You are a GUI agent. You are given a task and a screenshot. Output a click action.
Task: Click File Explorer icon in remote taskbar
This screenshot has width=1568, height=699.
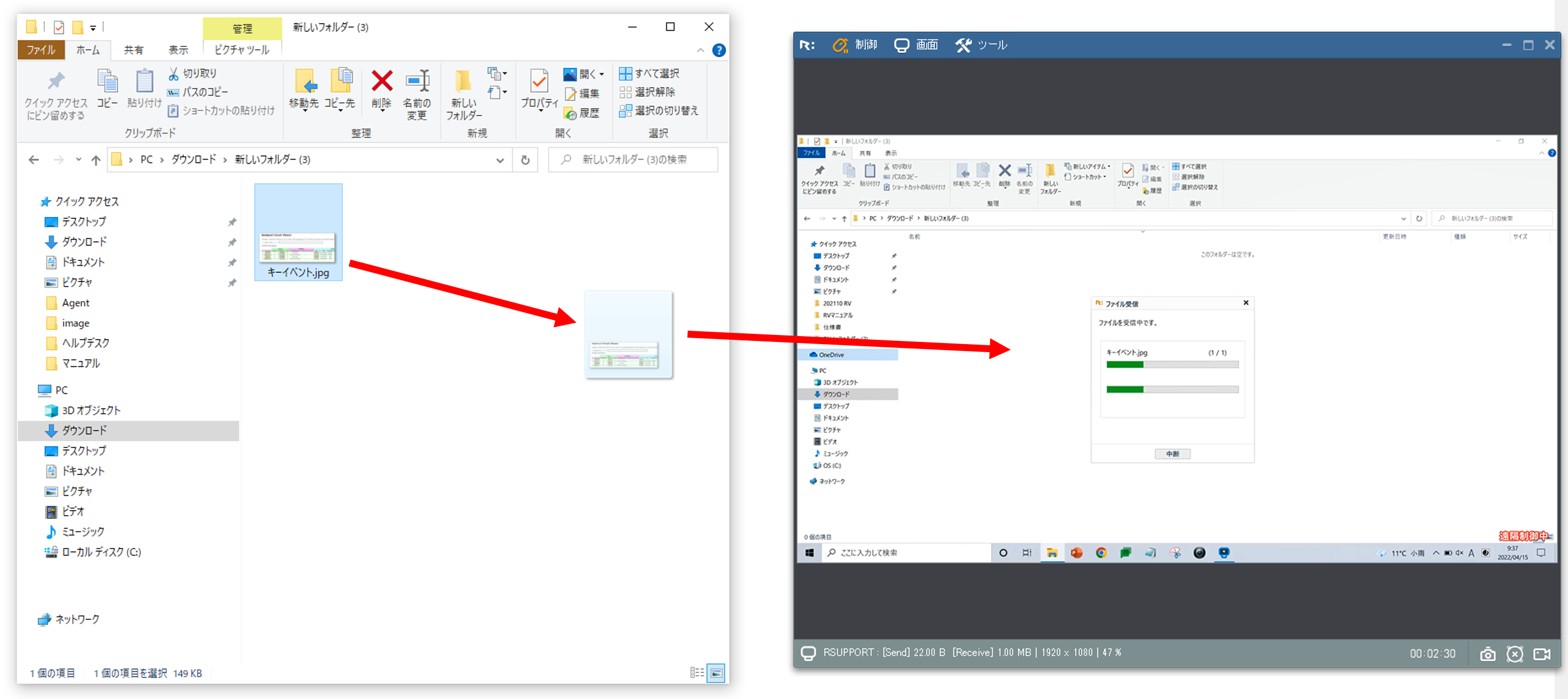point(1052,553)
